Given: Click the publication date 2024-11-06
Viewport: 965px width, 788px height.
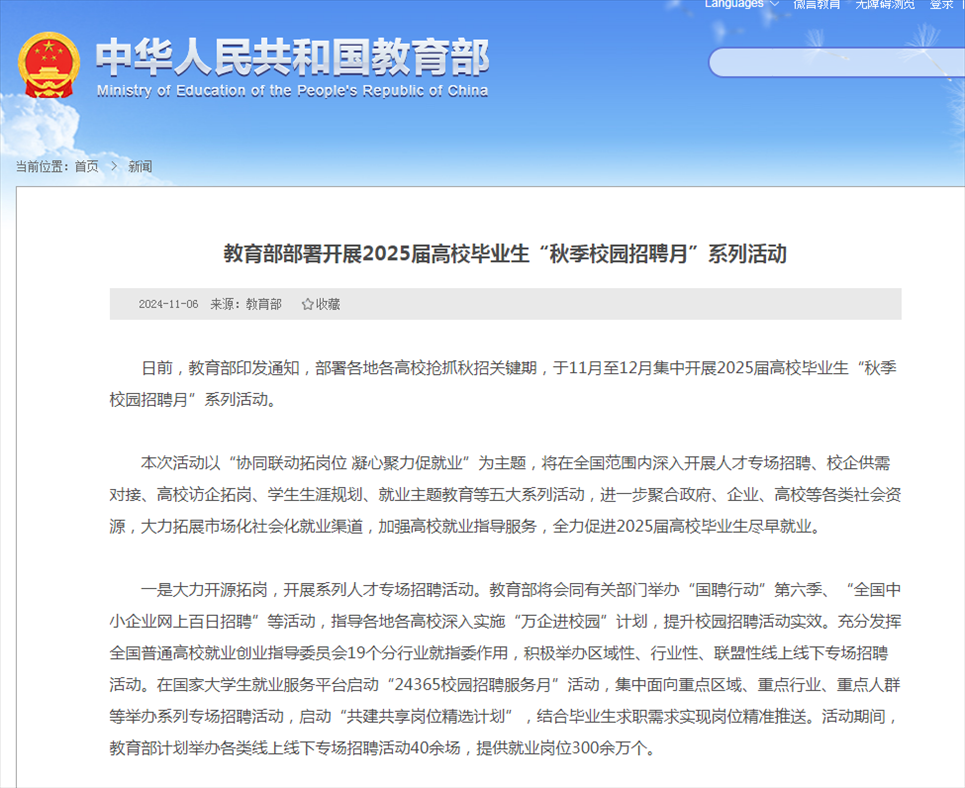Looking at the screenshot, I should pos(168,304).
